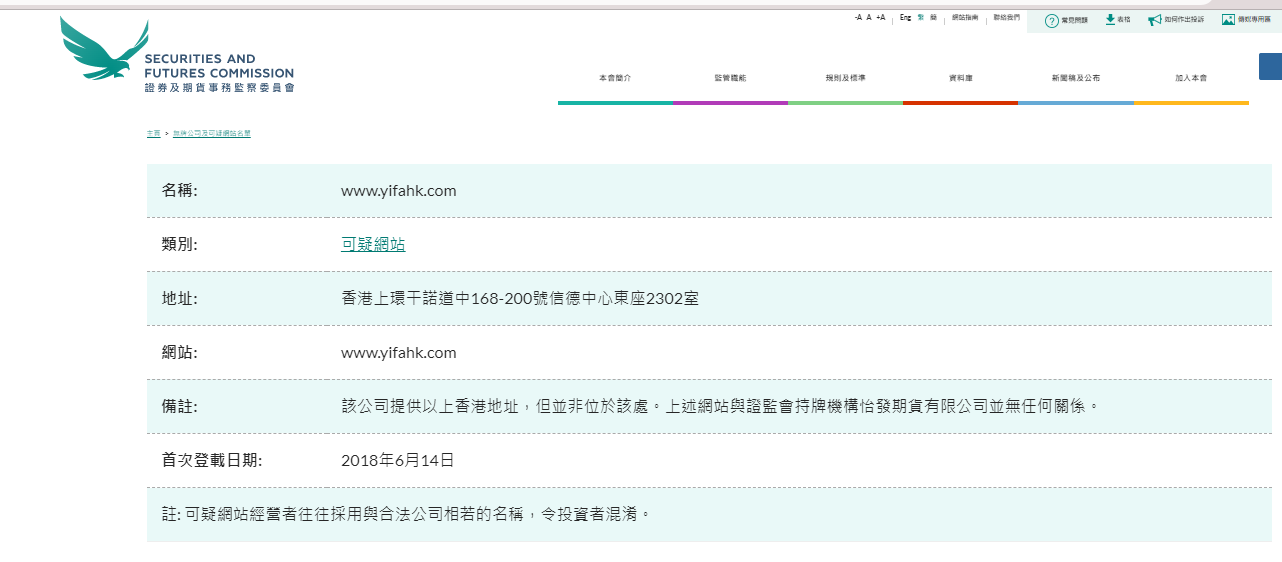Image resolution: width=1282 pixels, height=562 pixels.
Task: Switch to 簡 simplified Chinese
Action: tap(933, 18)
